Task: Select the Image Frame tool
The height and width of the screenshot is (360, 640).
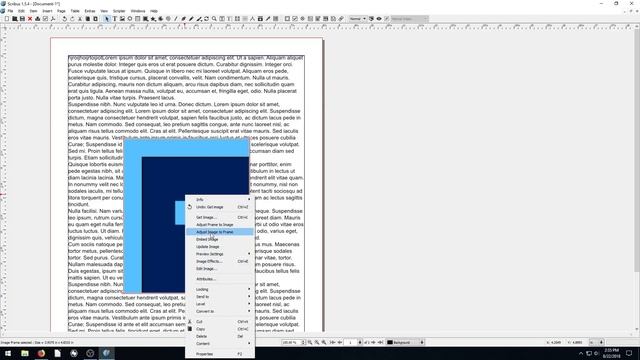Action: (122, 19)
